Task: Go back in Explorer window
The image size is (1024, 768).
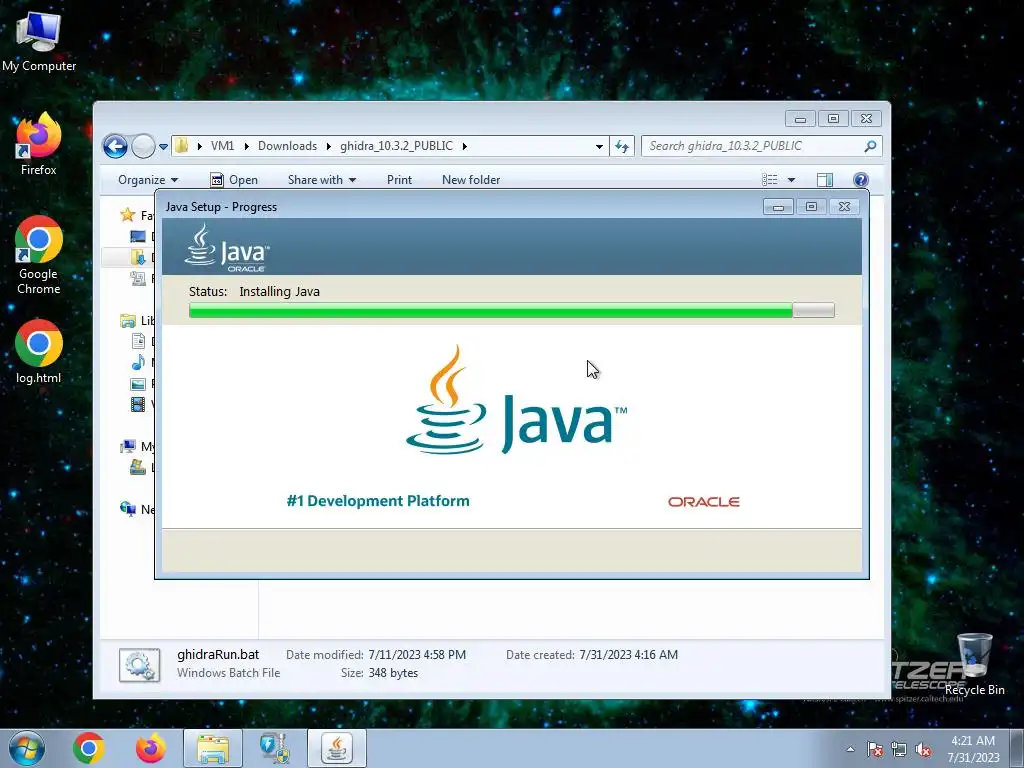Action: coord(116,146)
